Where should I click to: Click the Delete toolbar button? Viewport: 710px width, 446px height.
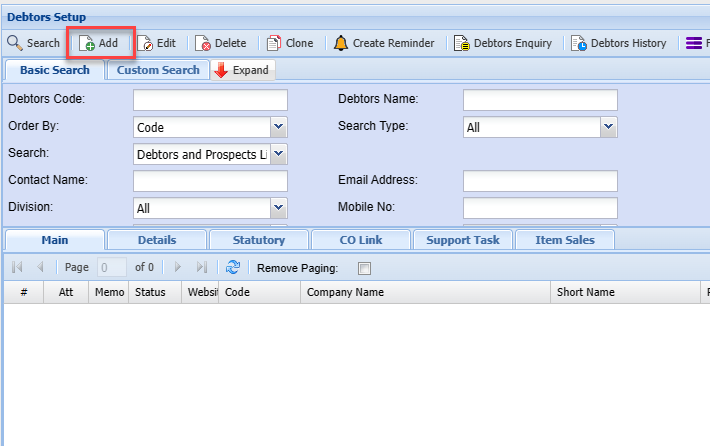click(221, 43)
